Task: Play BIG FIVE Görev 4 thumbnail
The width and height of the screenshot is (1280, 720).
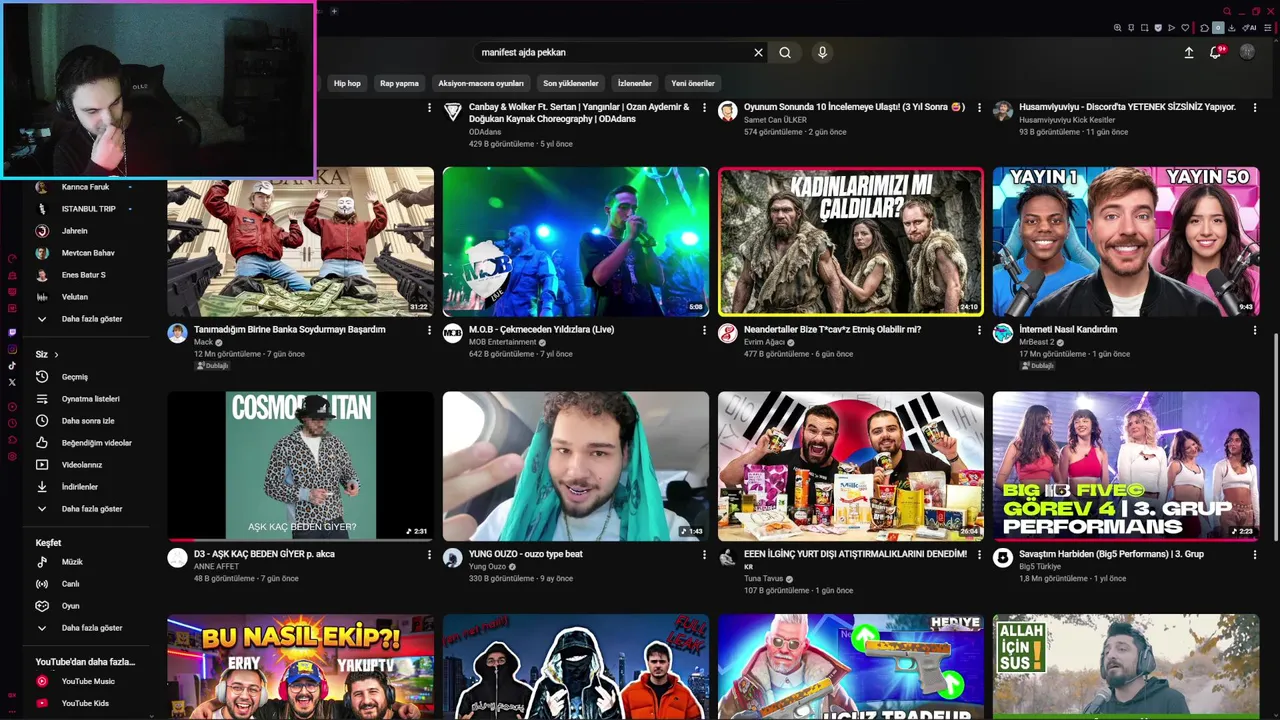Action: (x=1126, y=466)
